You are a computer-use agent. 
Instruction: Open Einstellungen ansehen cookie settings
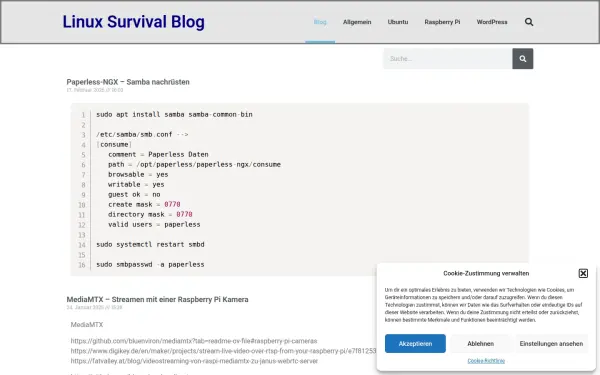click(551, 344)
